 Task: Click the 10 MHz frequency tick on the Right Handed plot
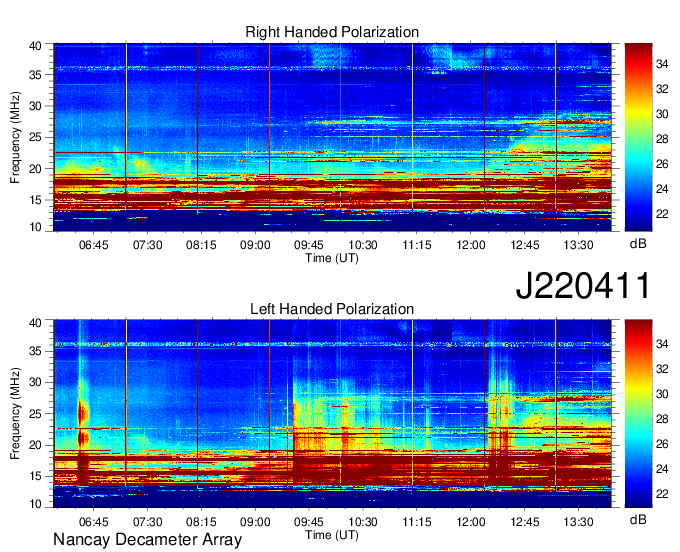pos(35,226)
